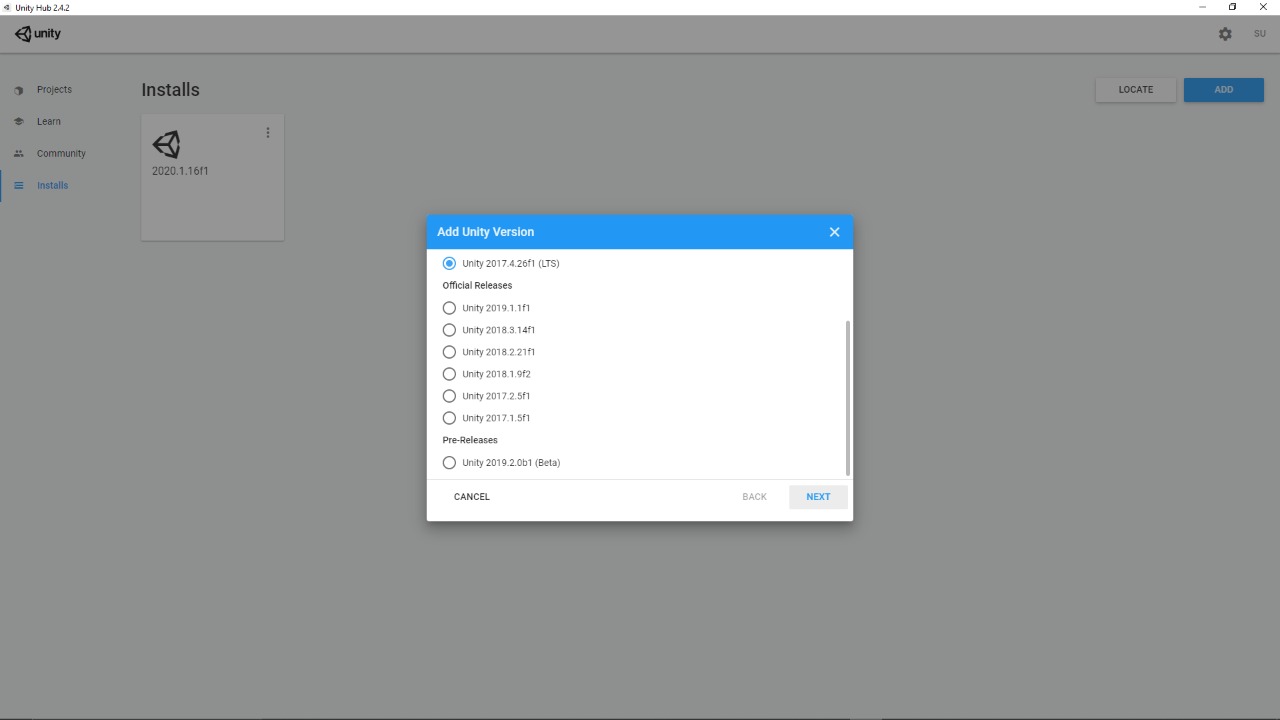Click the Learn graduation cap icon

tap(18, 122)
